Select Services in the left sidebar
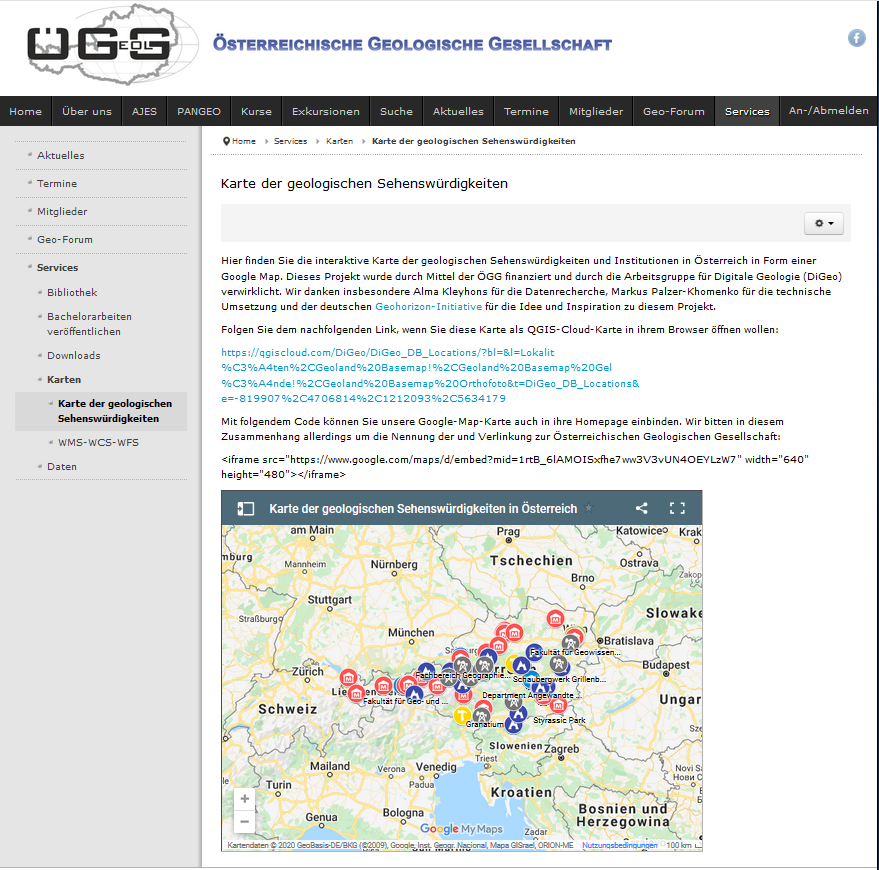Viewport: 879px width, 870px height. 57,267
